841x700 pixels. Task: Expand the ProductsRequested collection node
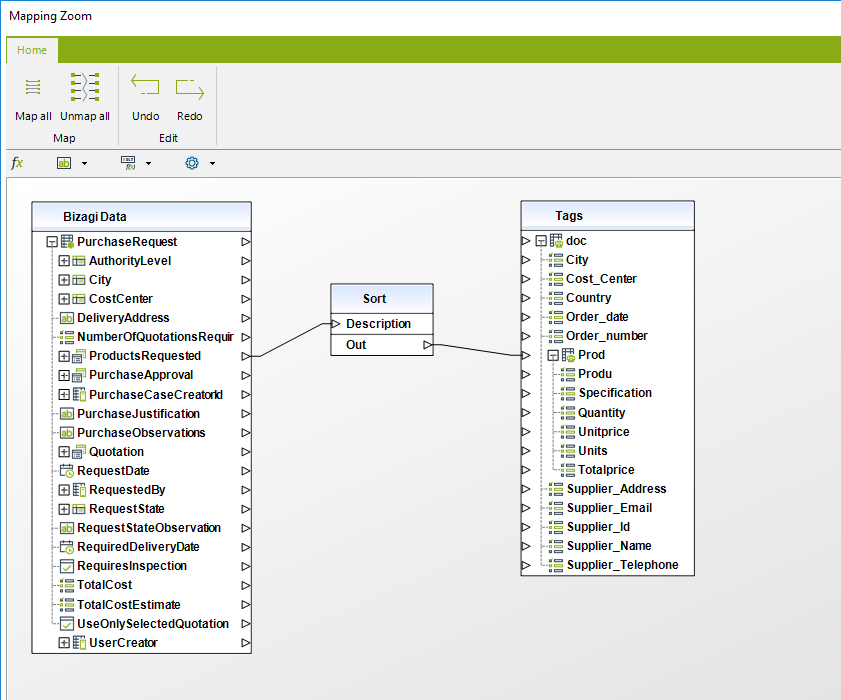64,356
